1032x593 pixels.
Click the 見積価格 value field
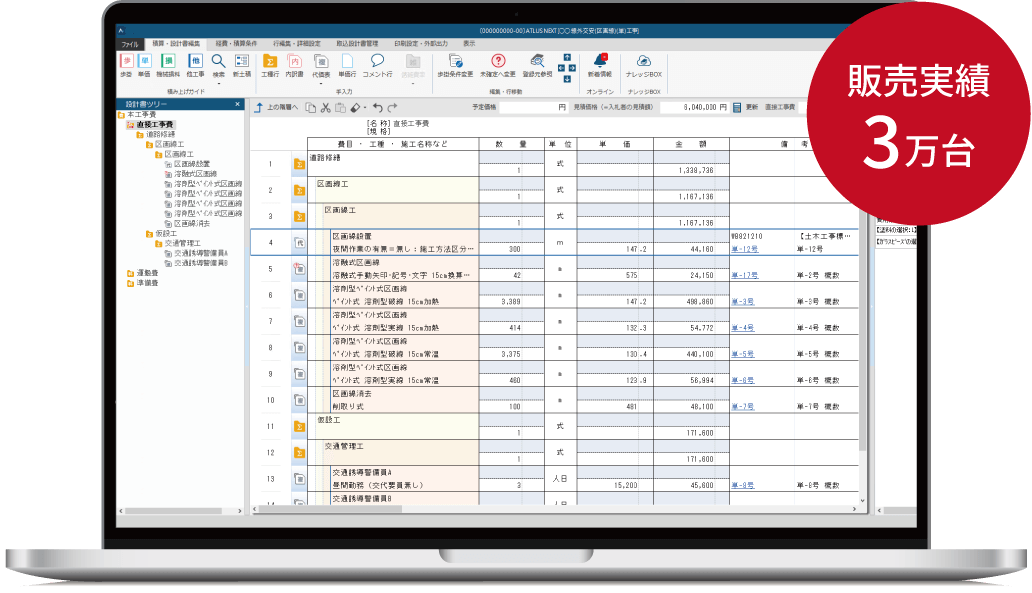click(x=694, y=107)
